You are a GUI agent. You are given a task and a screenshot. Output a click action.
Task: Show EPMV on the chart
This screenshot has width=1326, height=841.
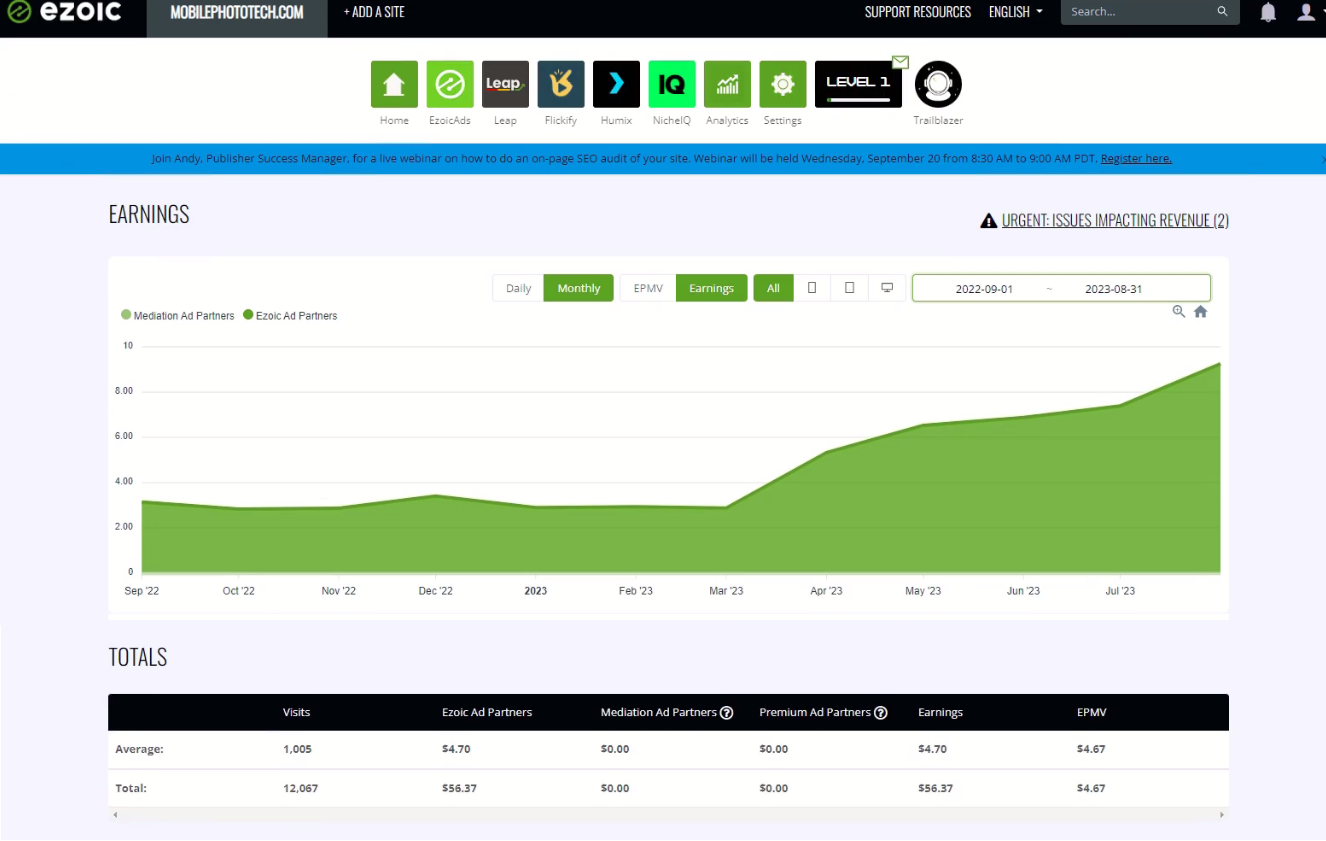648,288
